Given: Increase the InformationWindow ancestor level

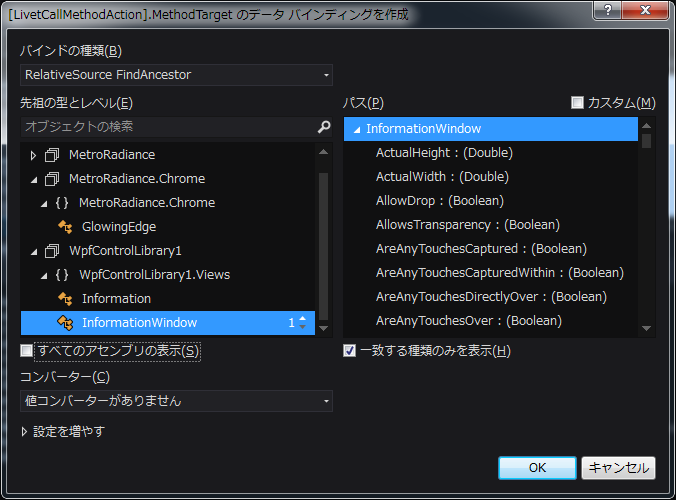Looking at the screenshot, I should coord(303,319).
